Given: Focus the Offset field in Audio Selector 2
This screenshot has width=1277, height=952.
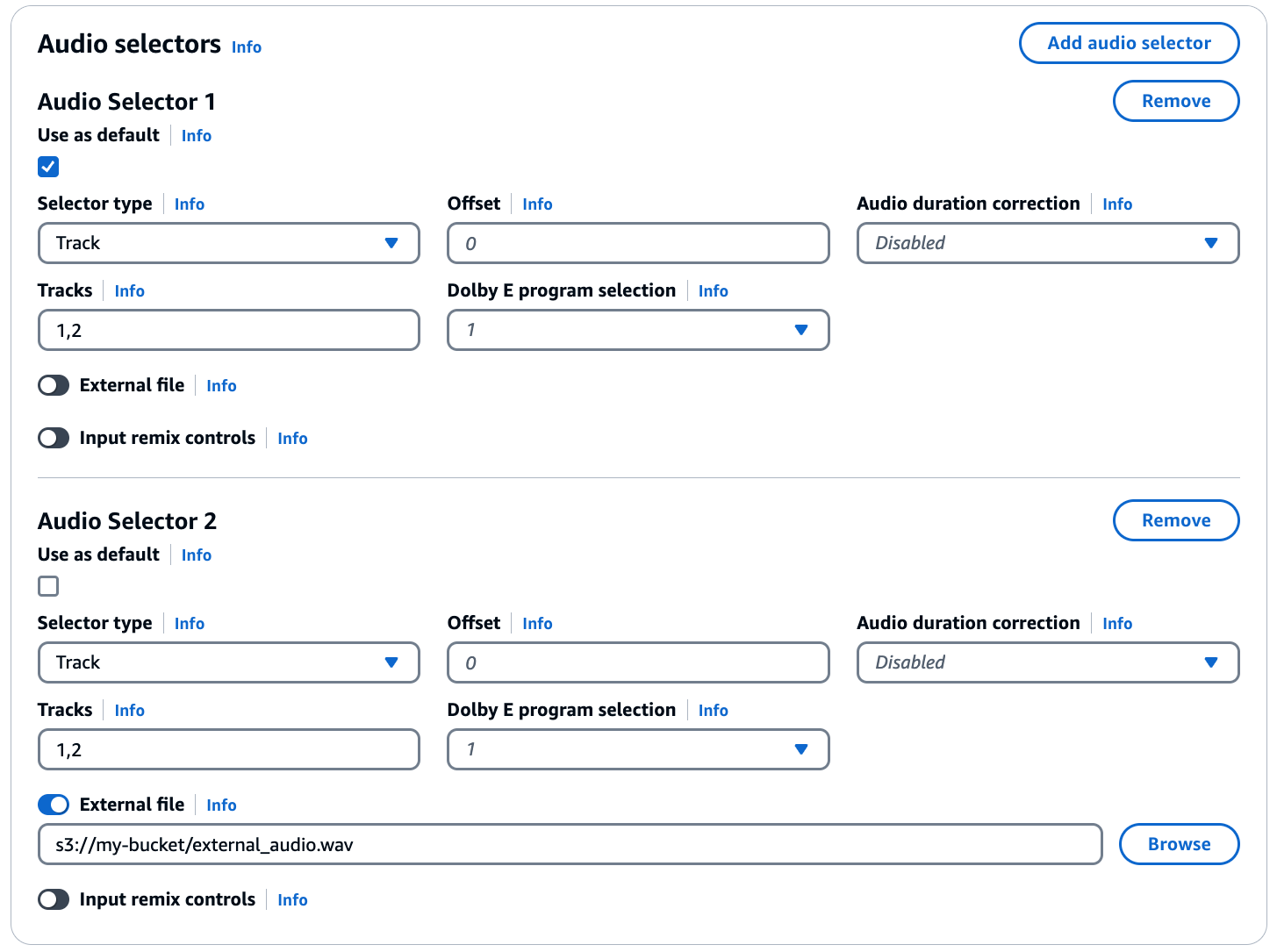Looking at the screenshot, I should tap(637, 662).
